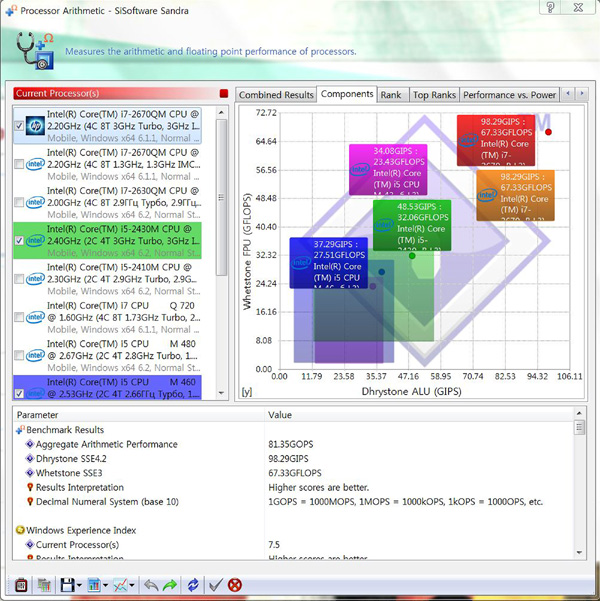The image size is (600, 601).
Task: Check the i5 M 480 2.67GHz processor
Action: pyautogui.click(x=19, y=355)
